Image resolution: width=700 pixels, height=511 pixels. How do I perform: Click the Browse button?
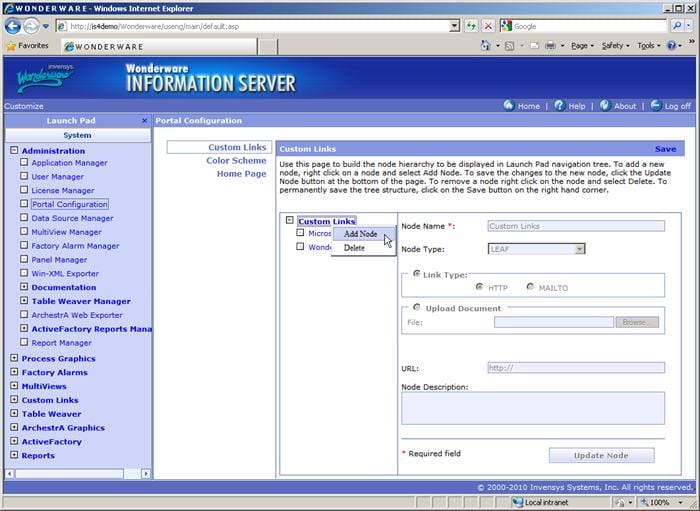coord(637,322)
